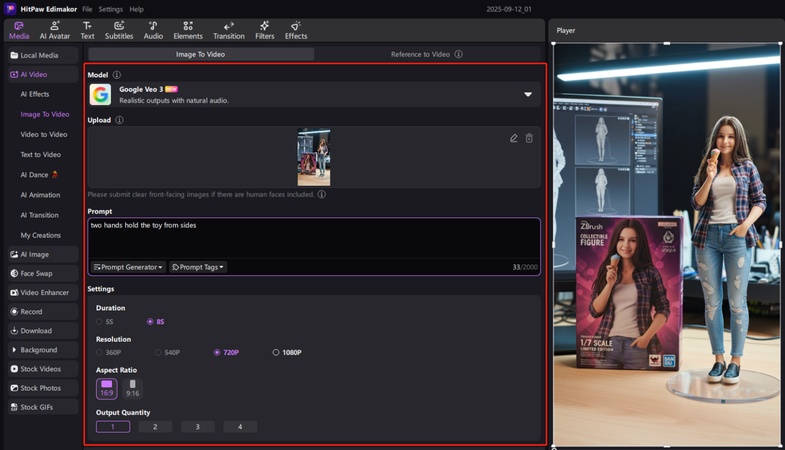The width and height of the screenshot is (785, 450).
Task: Open Stock Videos in sidebar
Action: [x=43, y=369]
